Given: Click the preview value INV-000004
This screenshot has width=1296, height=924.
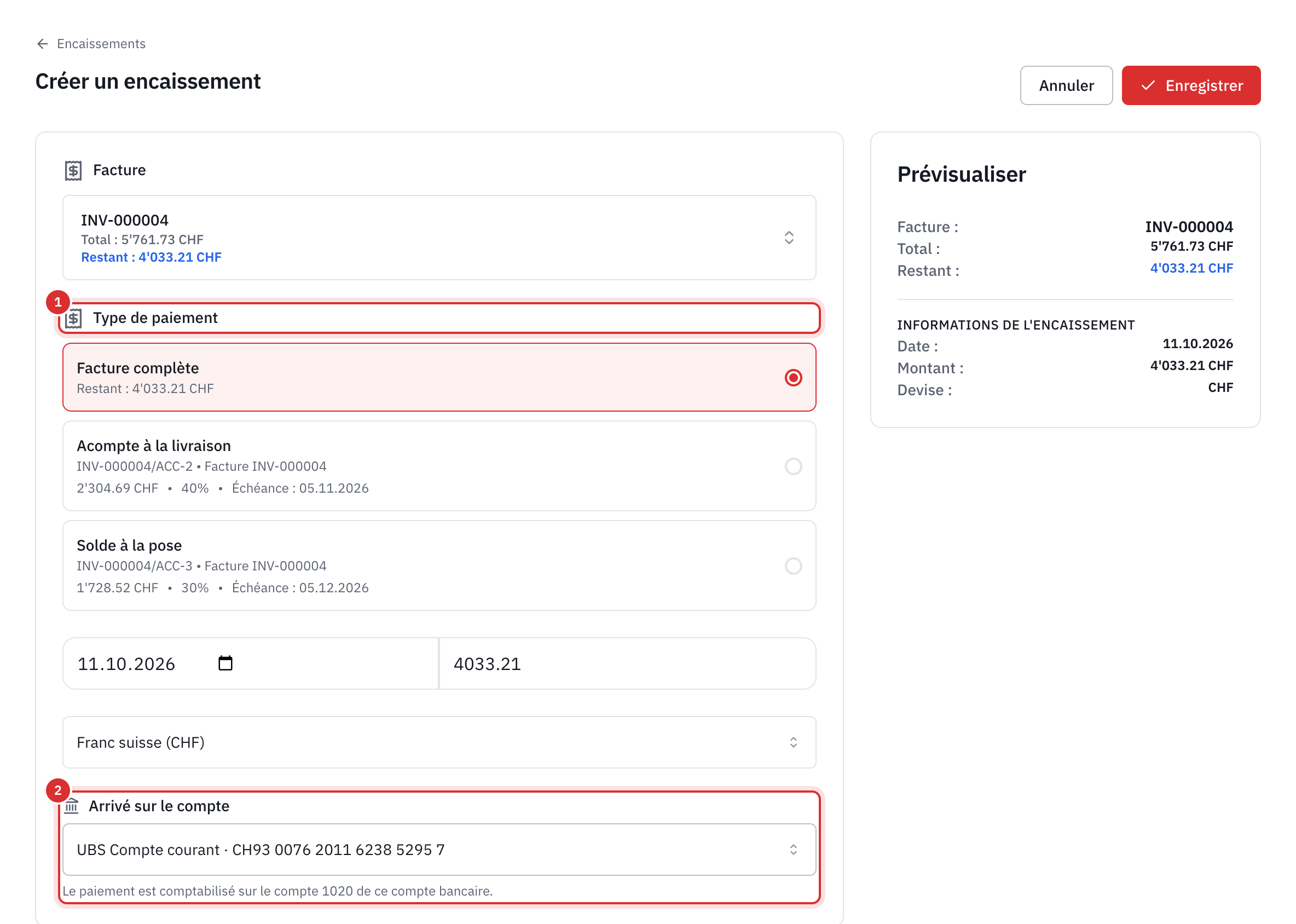Looking at the screenshot, I should (1189, 227).
